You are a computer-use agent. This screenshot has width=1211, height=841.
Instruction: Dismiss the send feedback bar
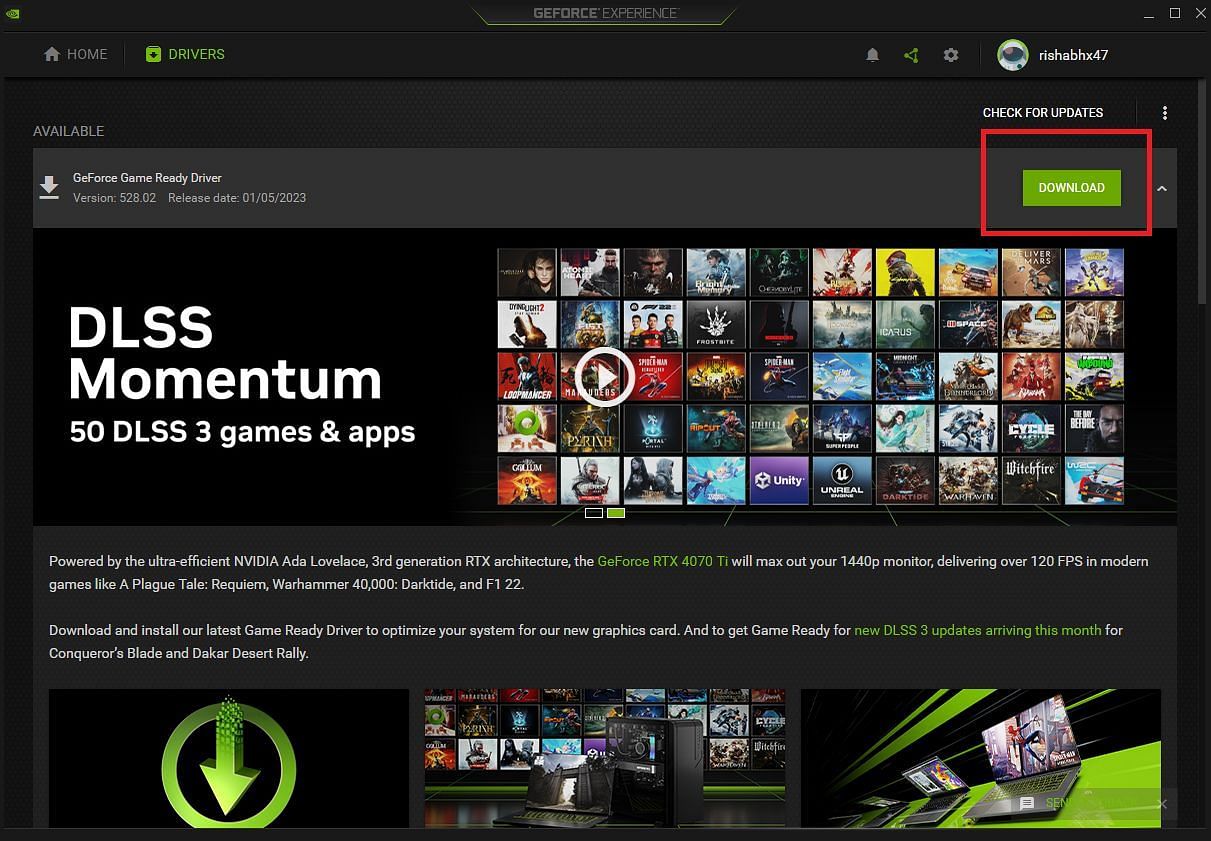point(1162,804)
